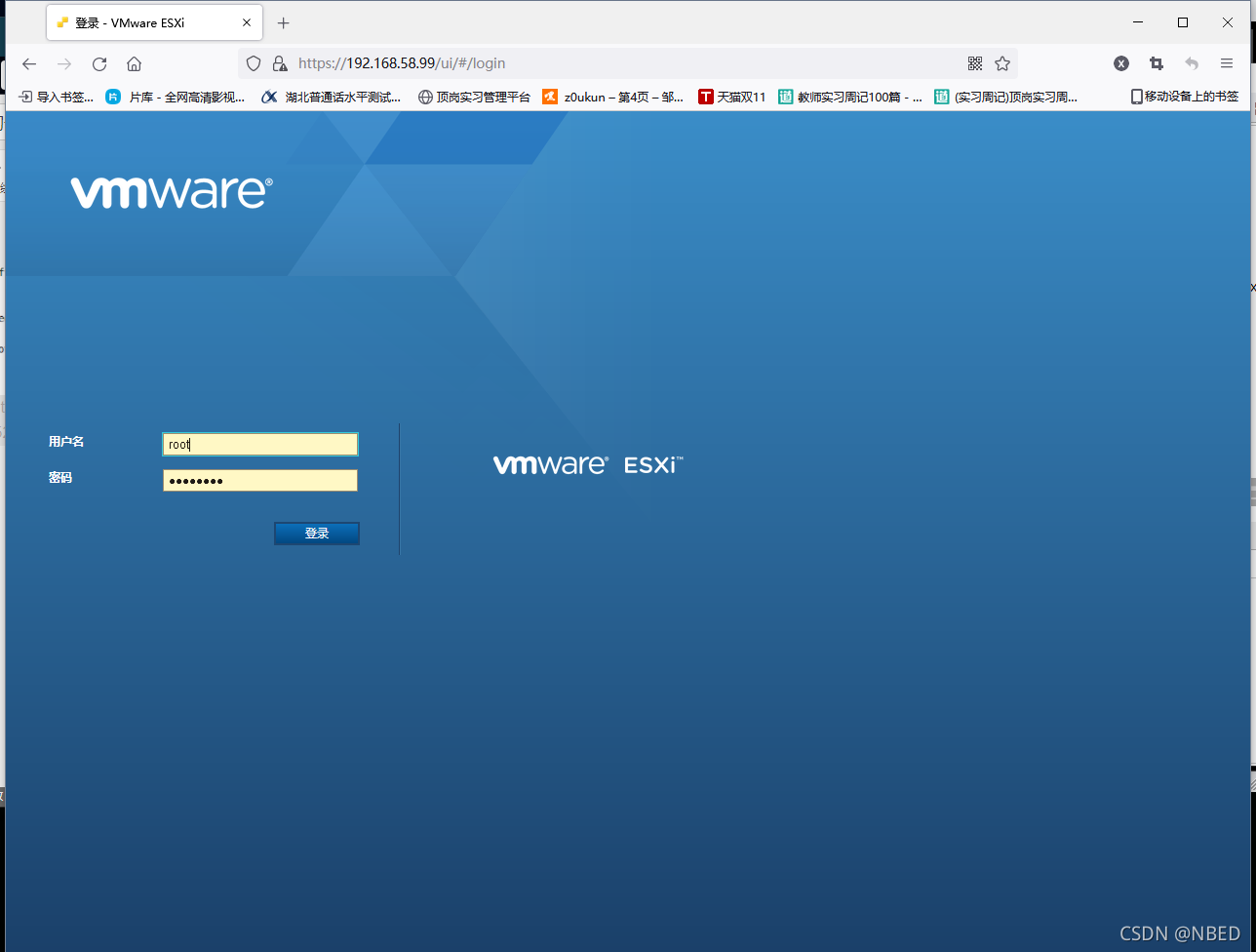
Task: Go to the browser Home page
Action: (135, 63)
